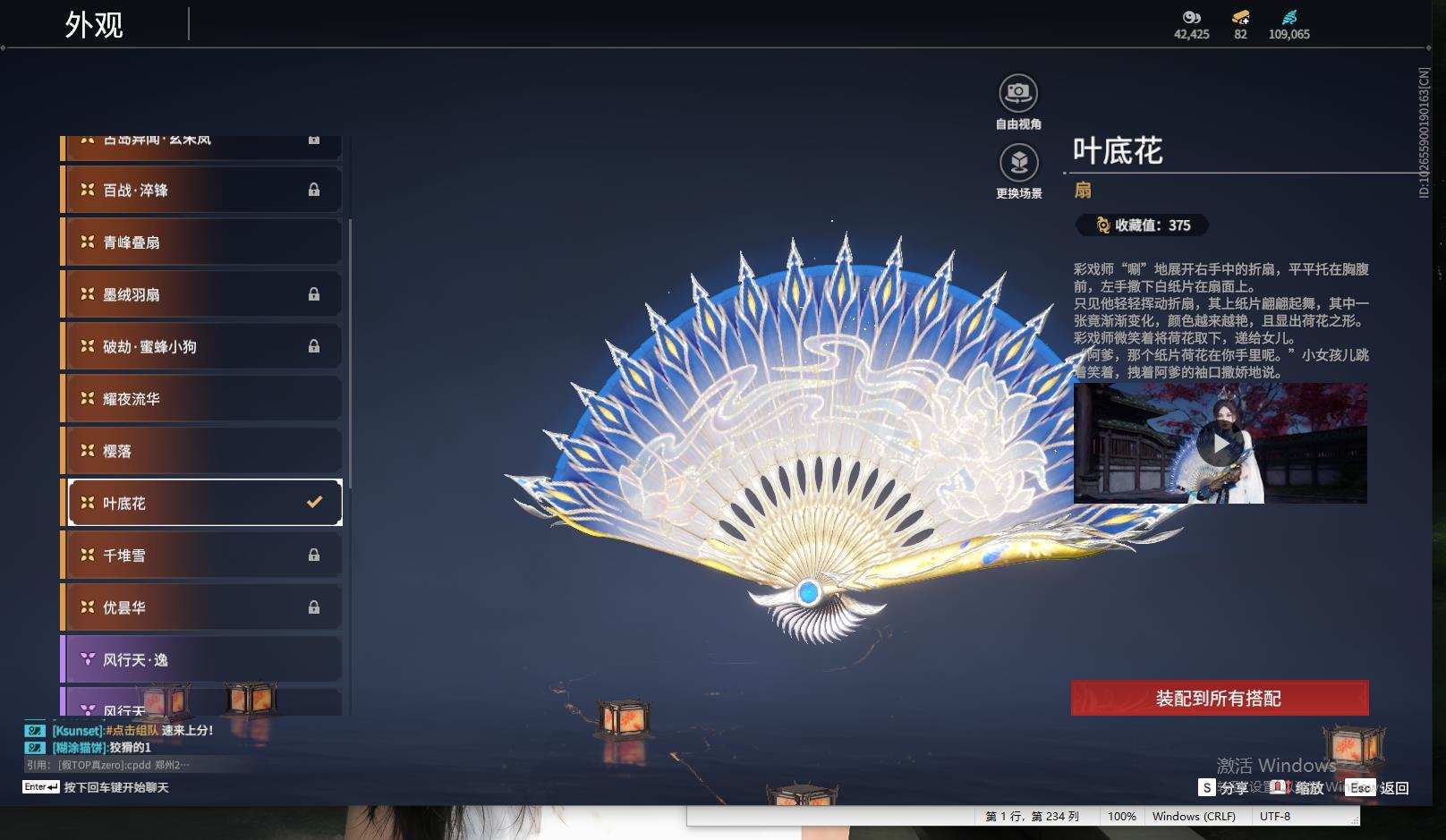Click the collection value 收藏值: 375 badge

pyautogui.click(x=1142, y=225)
